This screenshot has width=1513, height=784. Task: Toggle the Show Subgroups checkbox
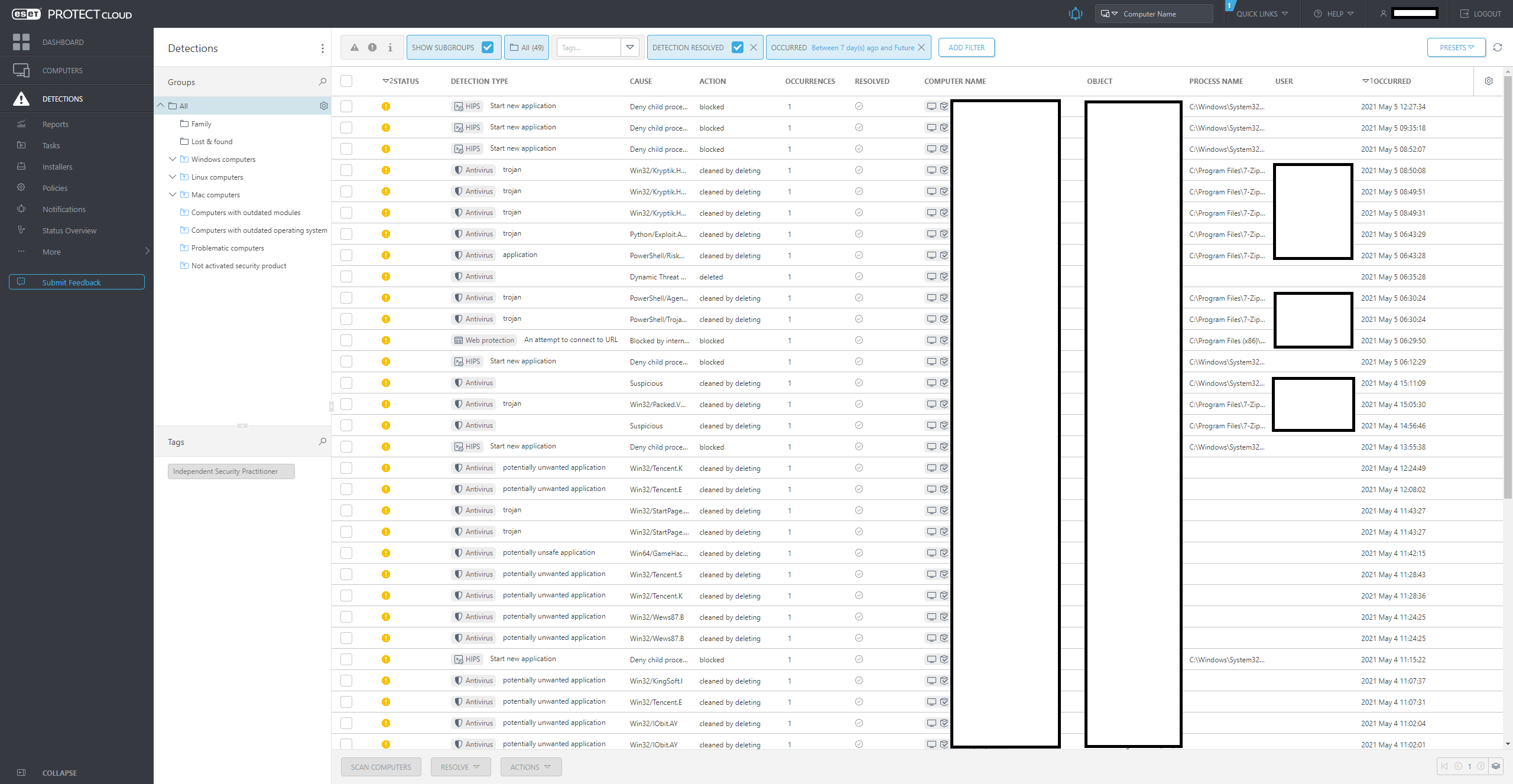[x=488, y=47]
